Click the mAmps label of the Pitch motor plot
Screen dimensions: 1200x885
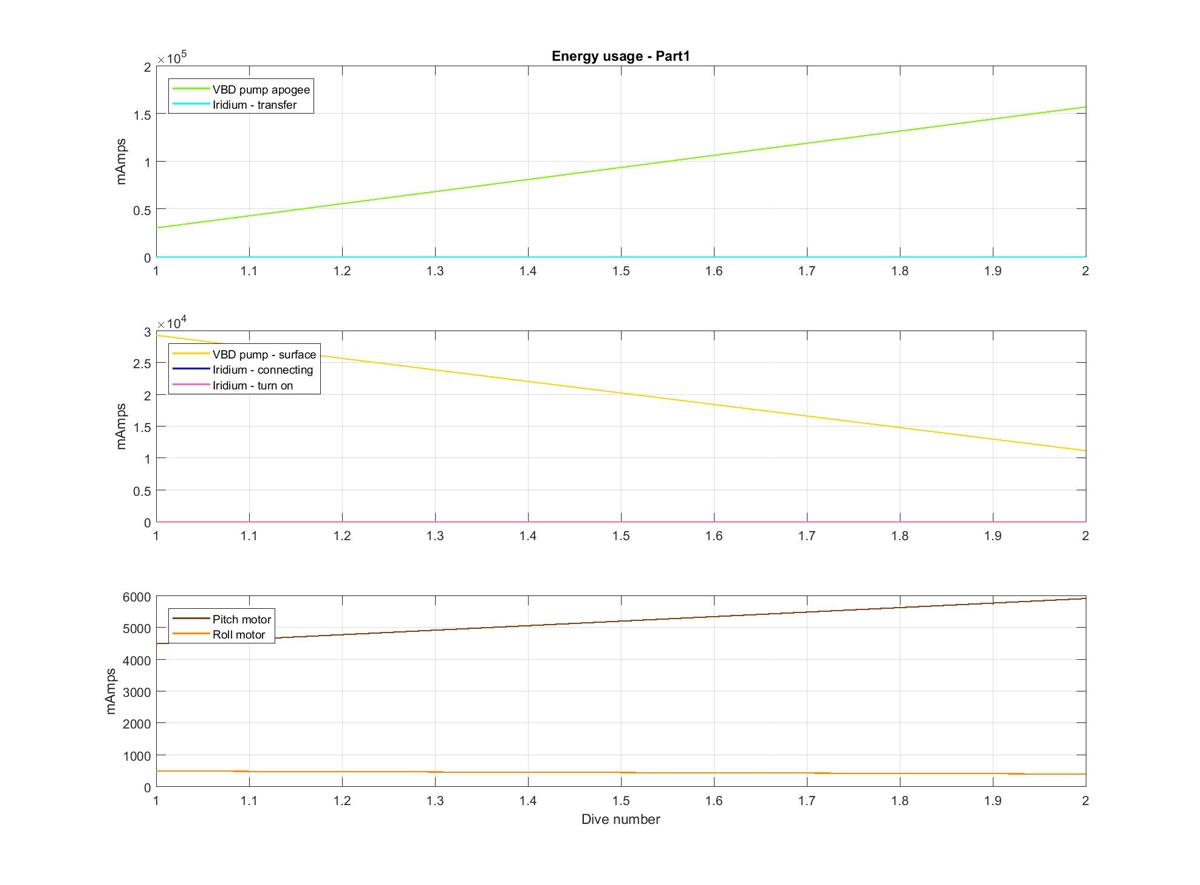click(110, 691)
